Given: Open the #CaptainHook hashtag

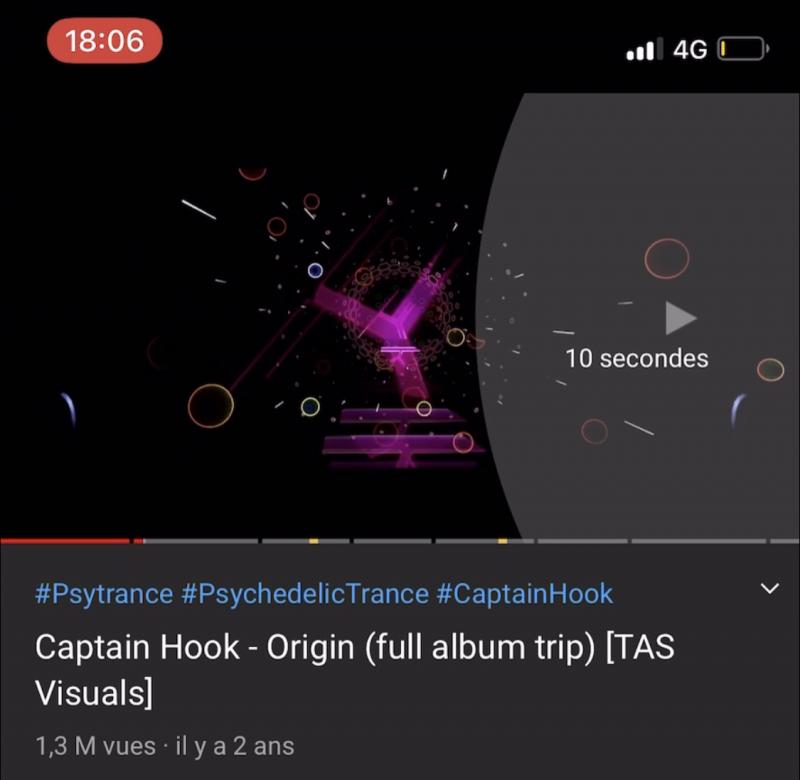Looking at the screenshot, I should point(524,594).
